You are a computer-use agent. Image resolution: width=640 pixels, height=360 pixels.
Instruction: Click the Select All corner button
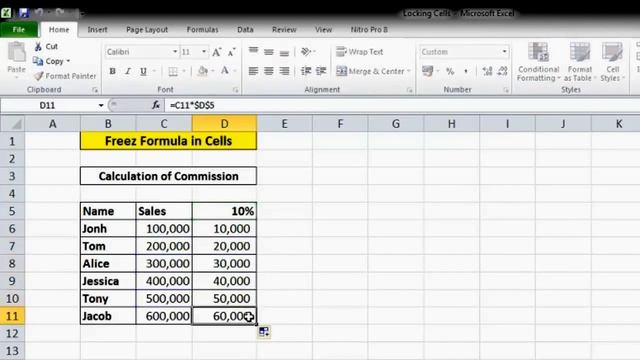pos(12,124)
